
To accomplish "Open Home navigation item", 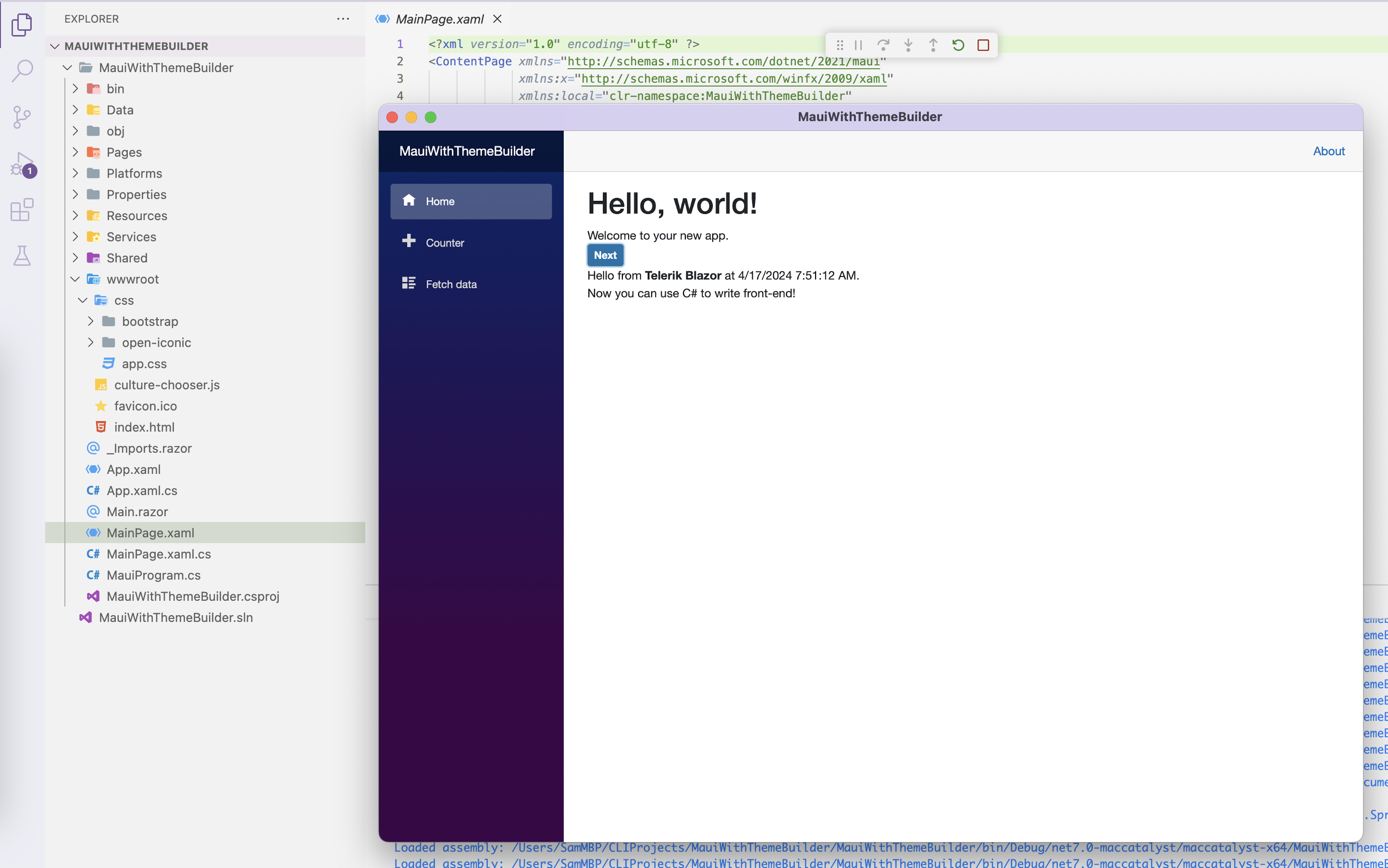I will coord(471,201).
